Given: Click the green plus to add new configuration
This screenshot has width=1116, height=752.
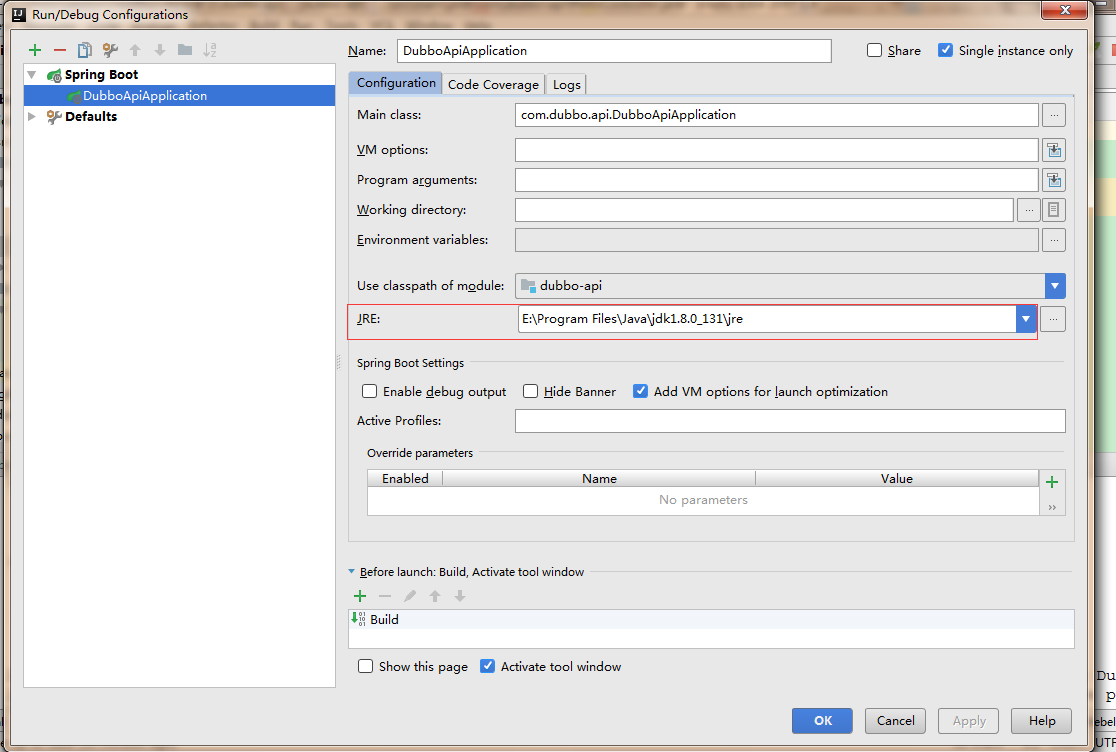Looking at the screenshot, I should tap(35, 50).
